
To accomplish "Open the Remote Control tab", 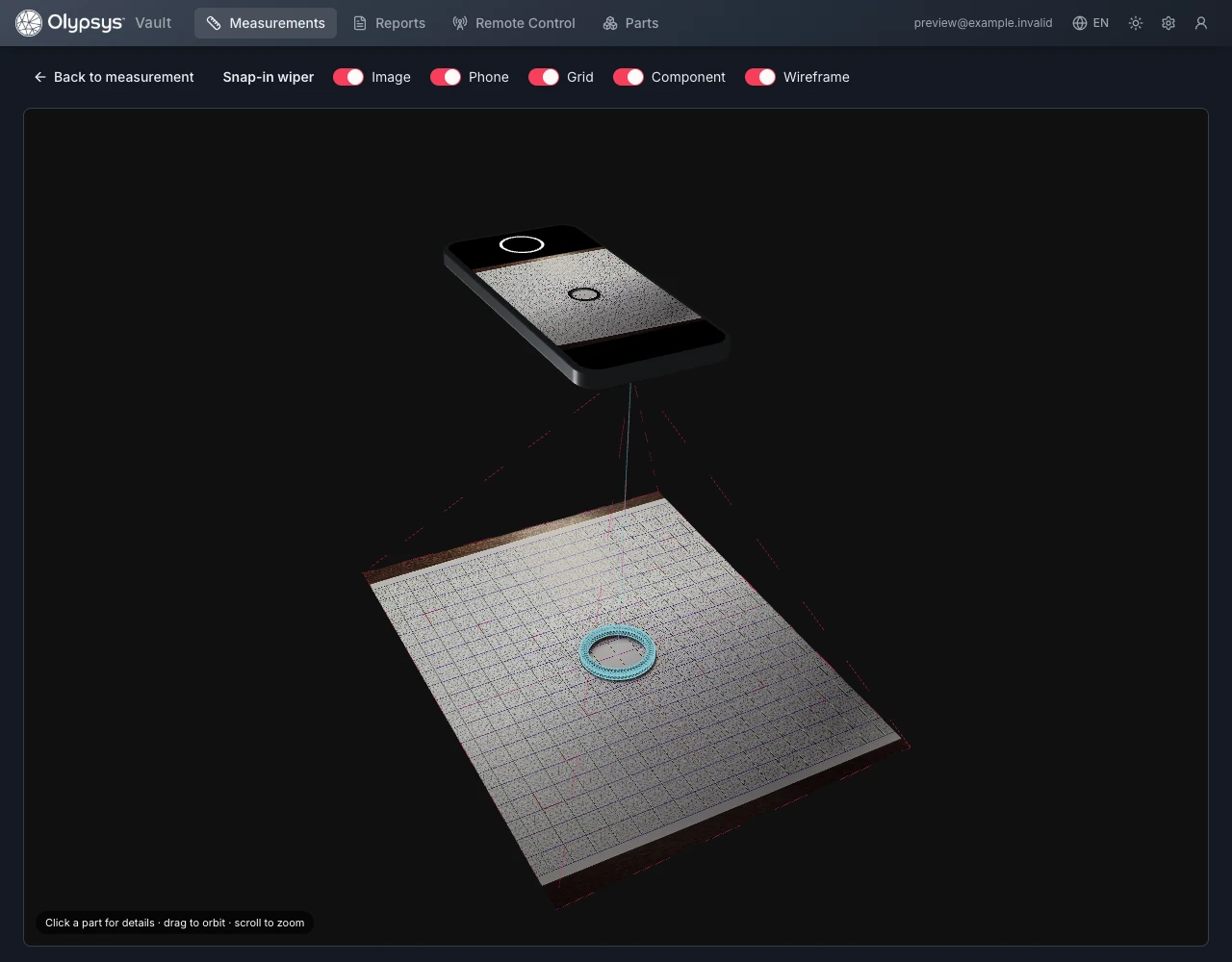I will [x=514, y=23].
